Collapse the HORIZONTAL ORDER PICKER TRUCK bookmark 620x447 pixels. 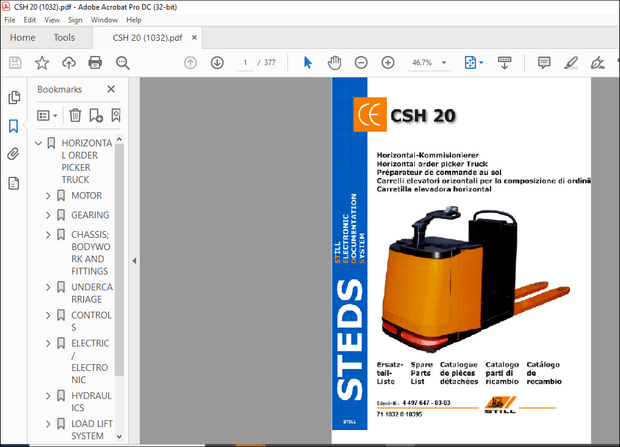coord(38,143)
